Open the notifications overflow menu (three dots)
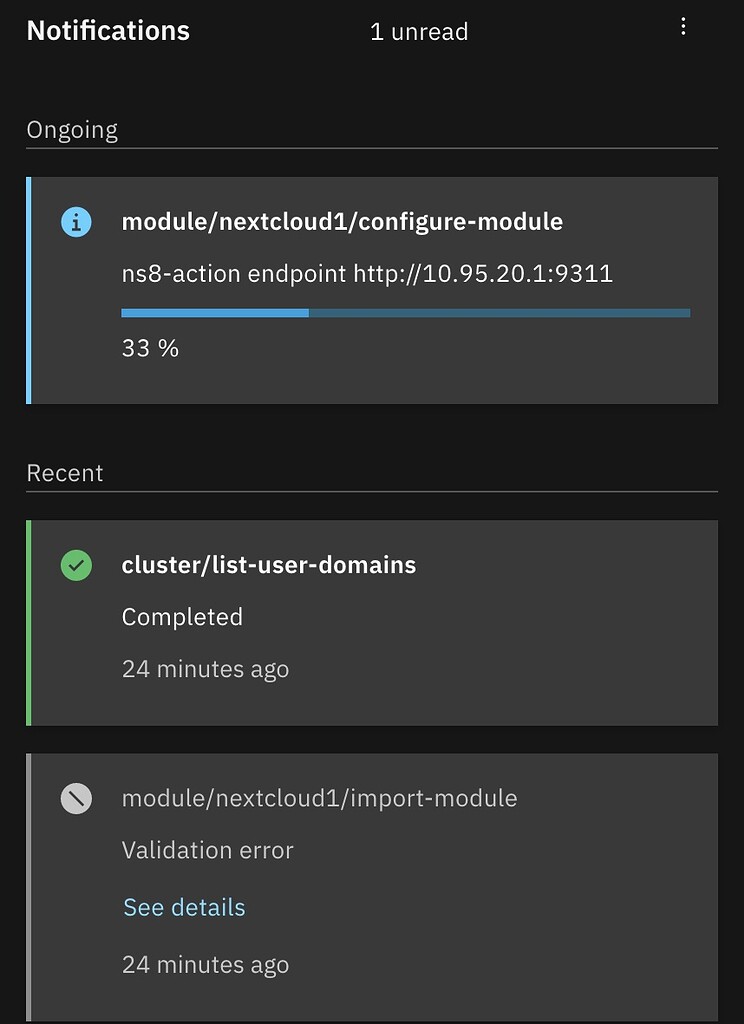 [x=683, y=27]
